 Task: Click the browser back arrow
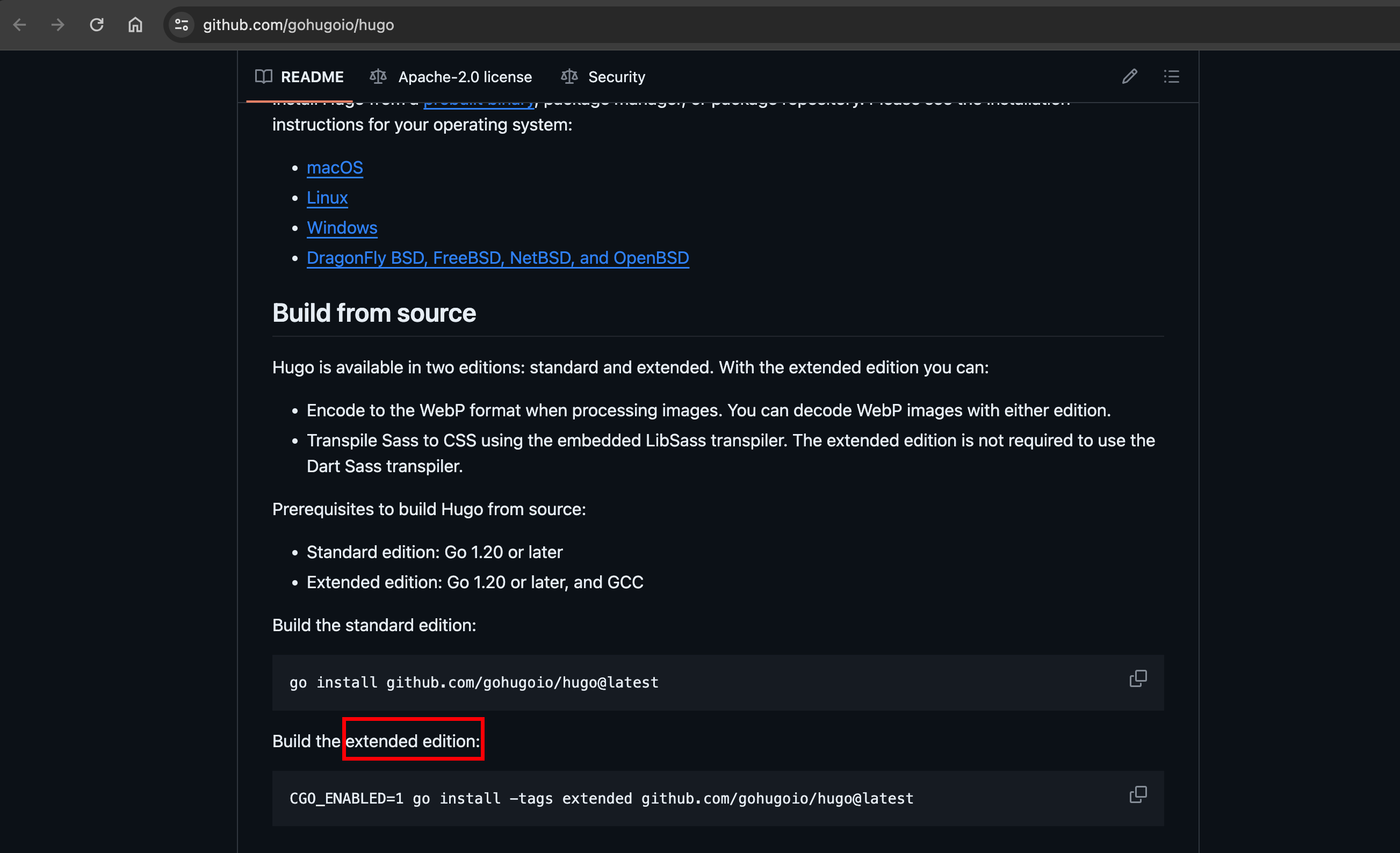(x=20, y=25)
